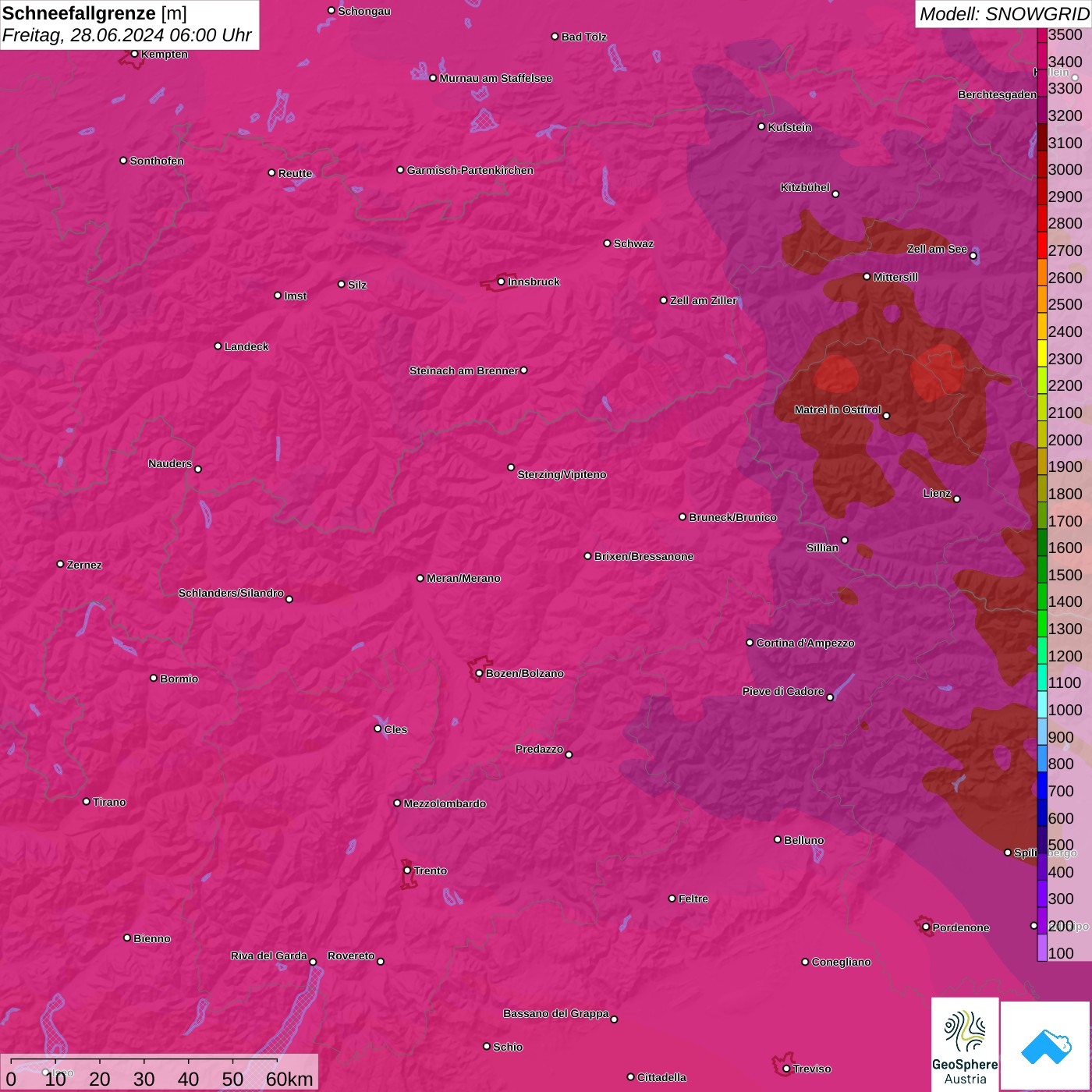Click the Belluno location dot

pos(777,839)
